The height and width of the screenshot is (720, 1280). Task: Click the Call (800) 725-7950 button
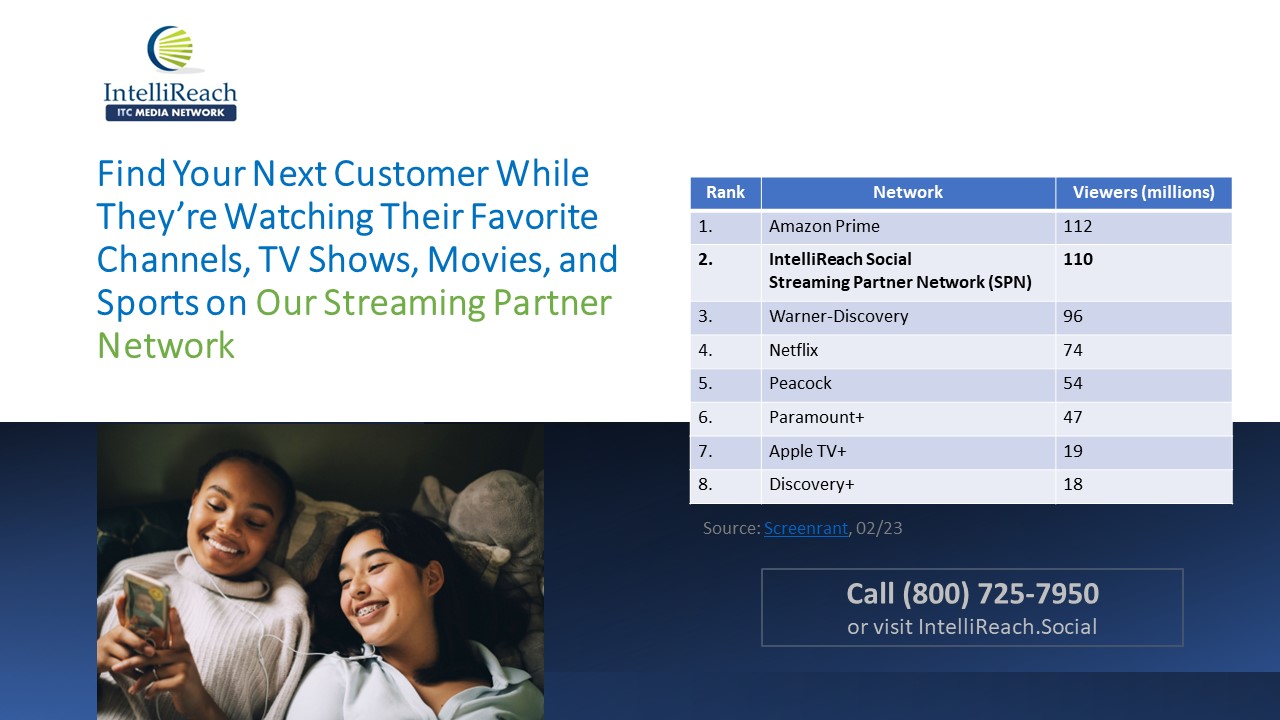[x=971, y=594]
